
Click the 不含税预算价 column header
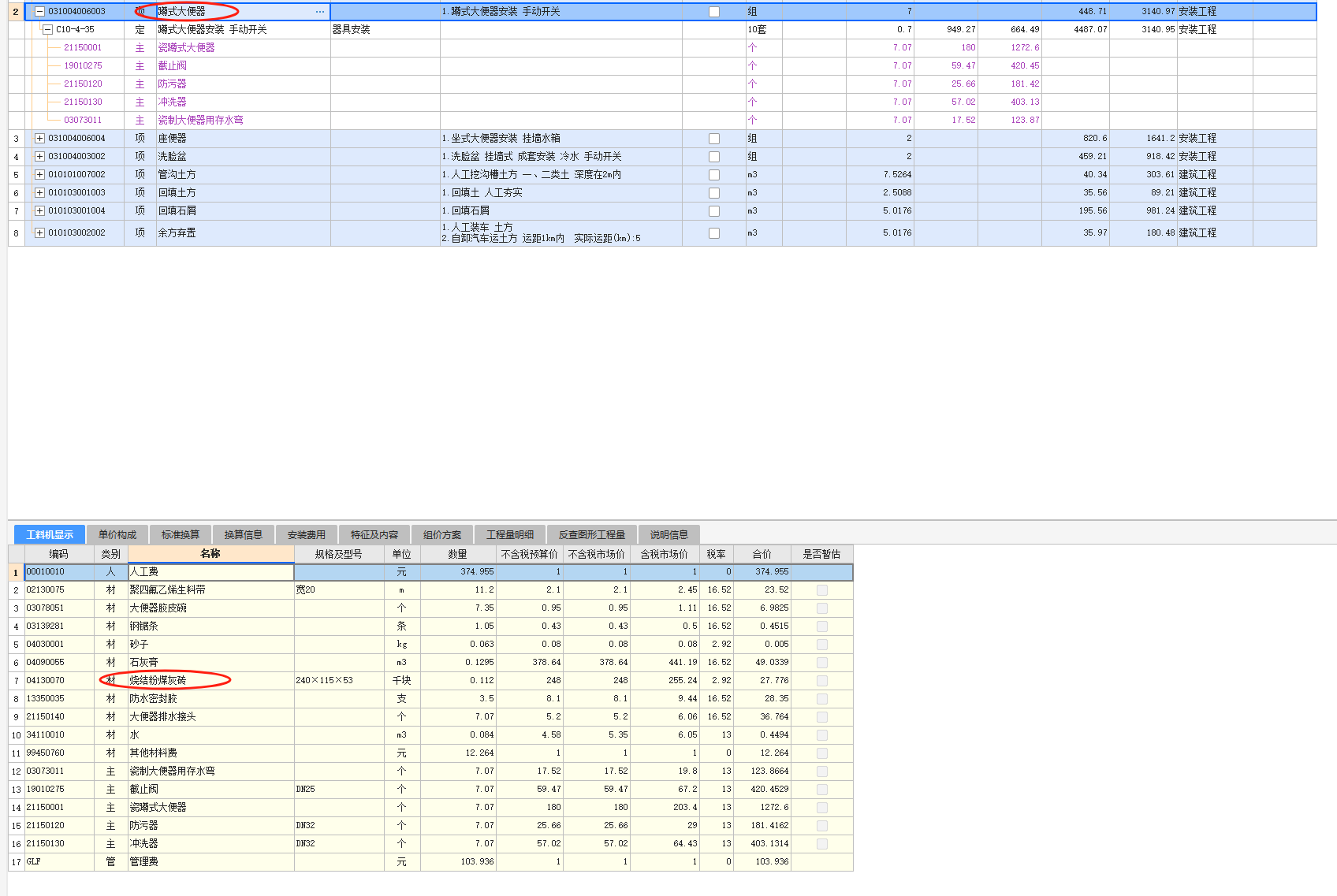pos(530,554)
